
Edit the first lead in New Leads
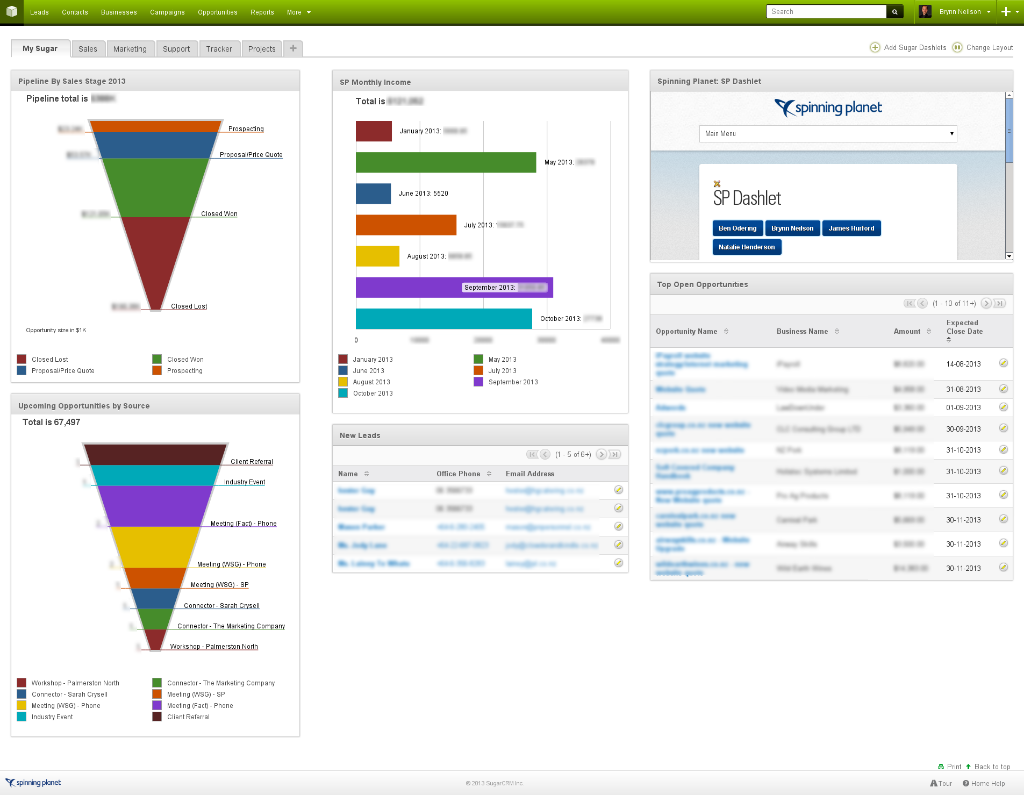[x=619, y=490]
